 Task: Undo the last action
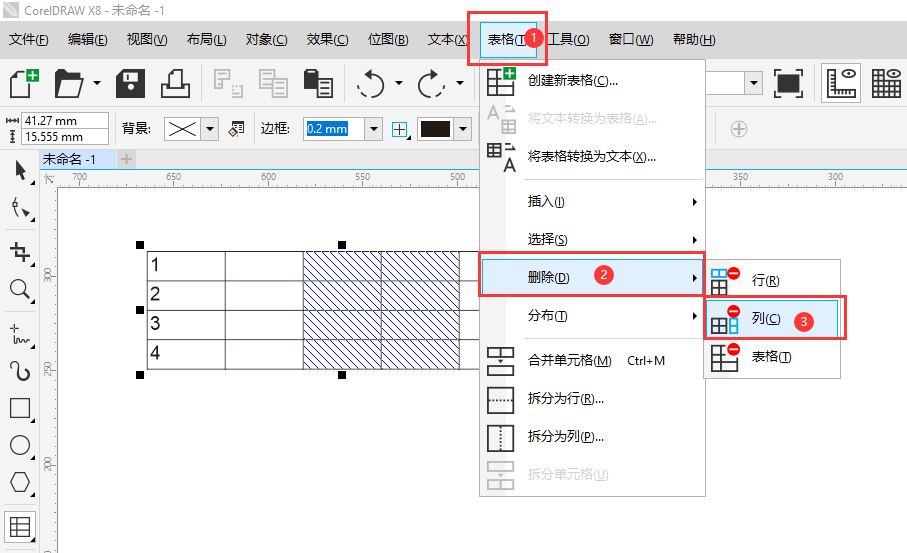tap(370, 83)
